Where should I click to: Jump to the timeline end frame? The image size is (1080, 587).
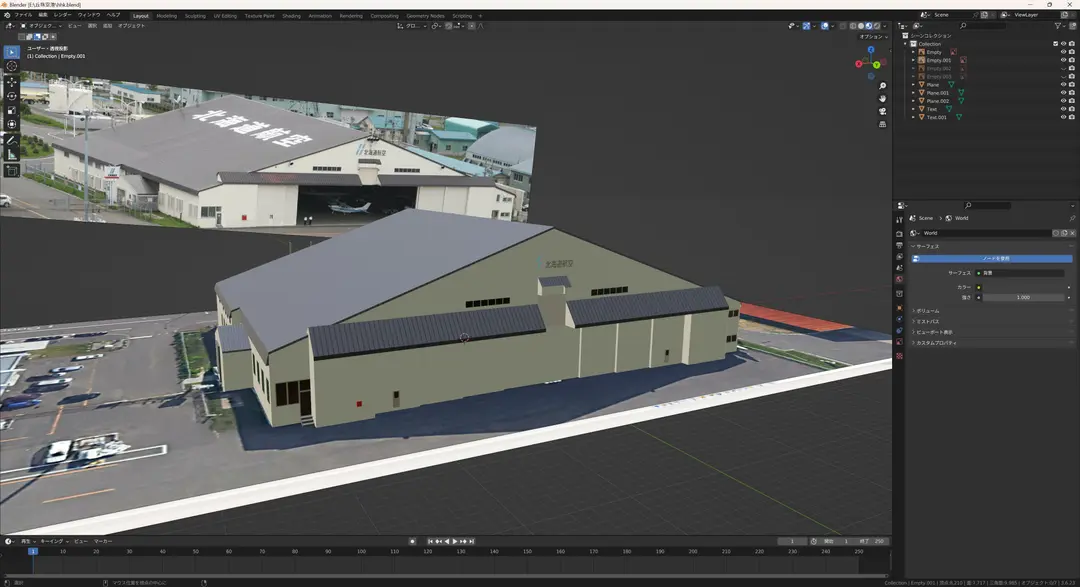tap(471, 542)
